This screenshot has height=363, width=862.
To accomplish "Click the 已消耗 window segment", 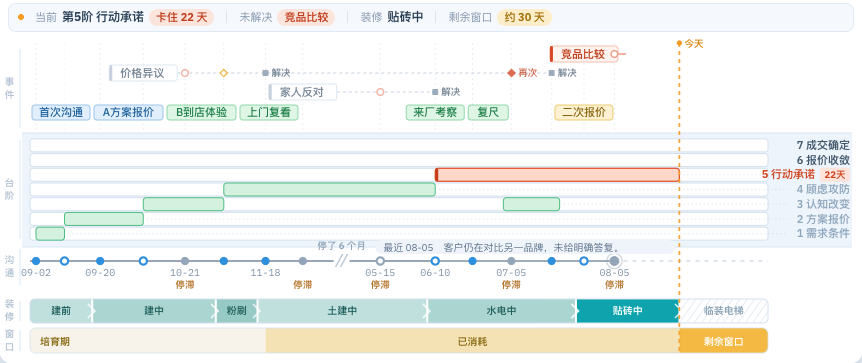I will [x=473, y=341].
